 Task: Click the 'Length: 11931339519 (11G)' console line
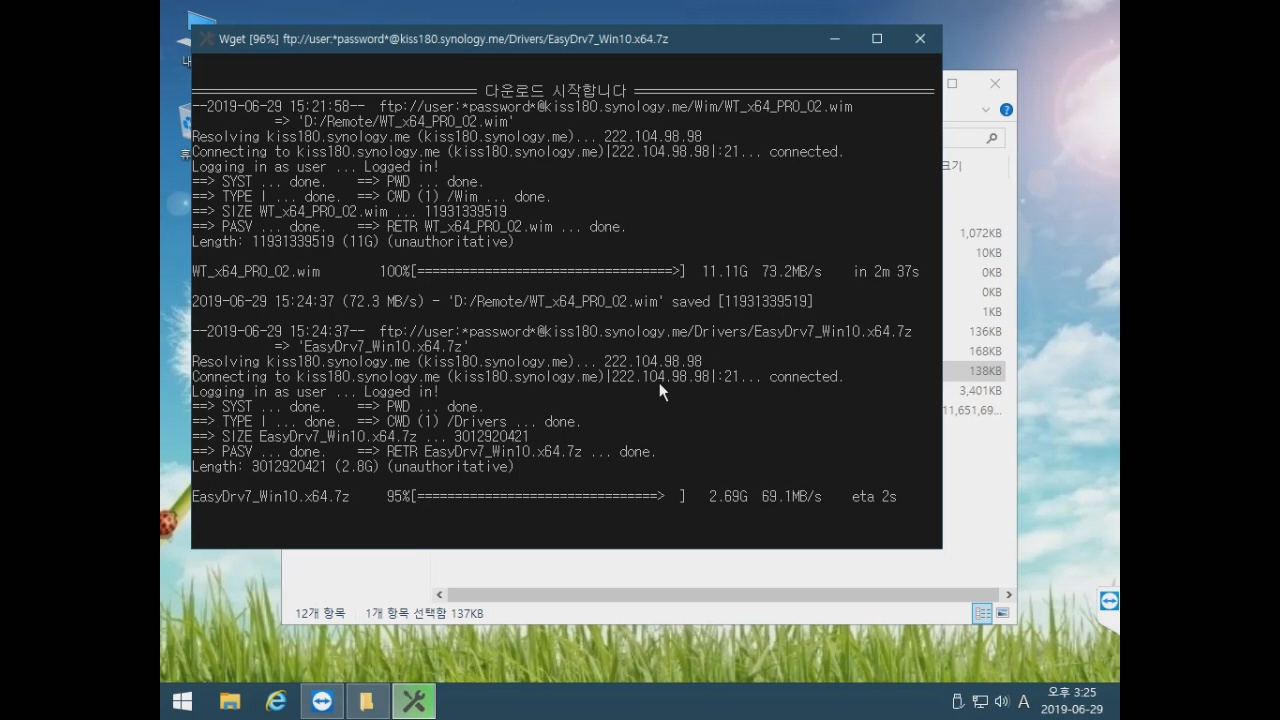click(x=352, y=241)
